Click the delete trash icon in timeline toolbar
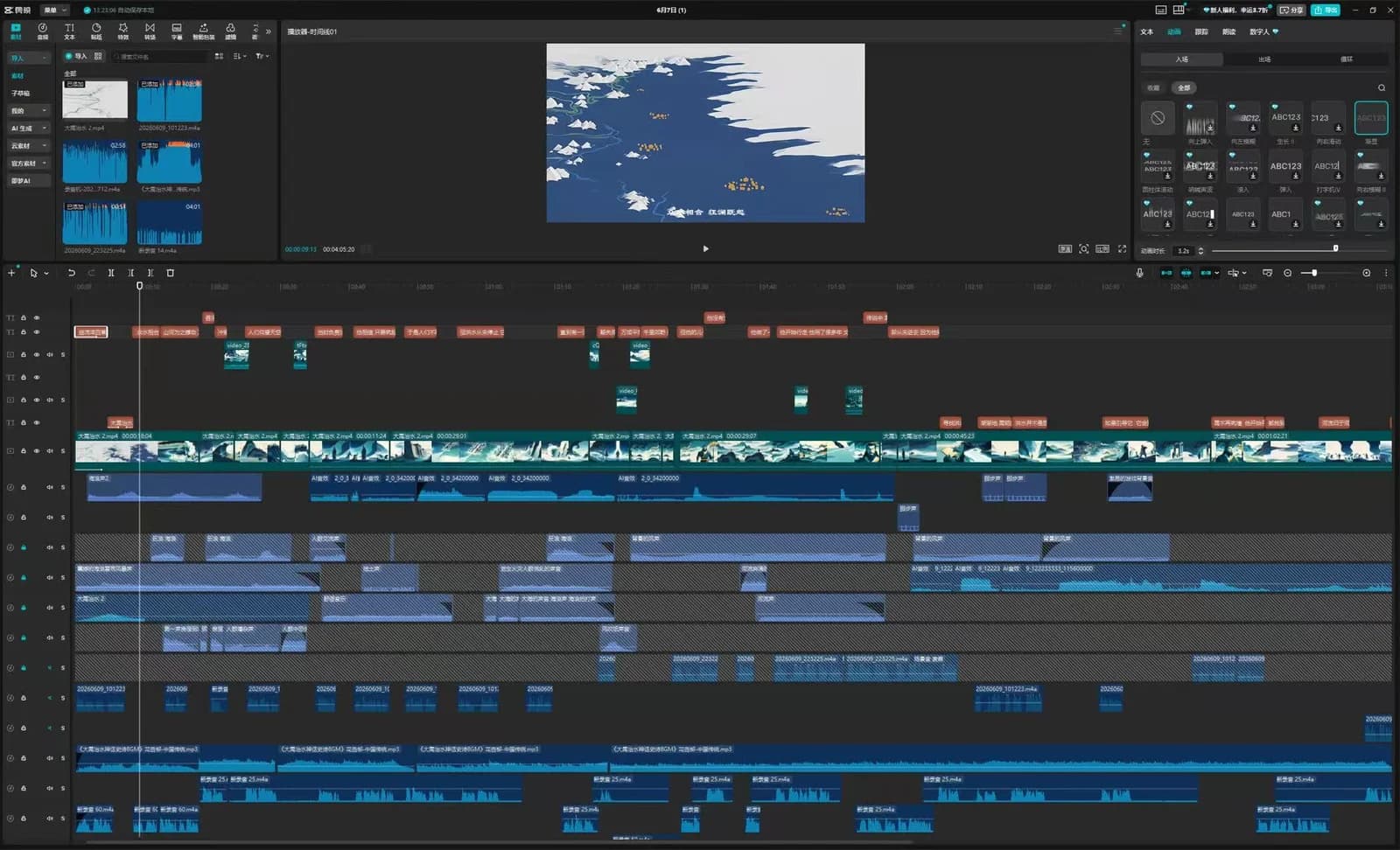The width and height of the screenshot is (1400, 850). coord(171,273)
